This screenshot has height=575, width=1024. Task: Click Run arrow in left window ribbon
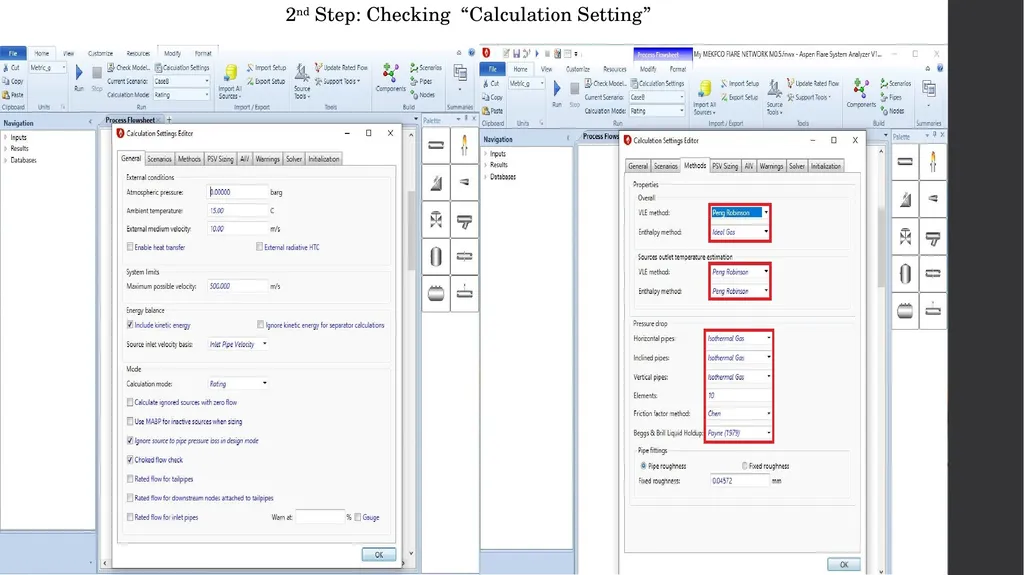point(78,73)
